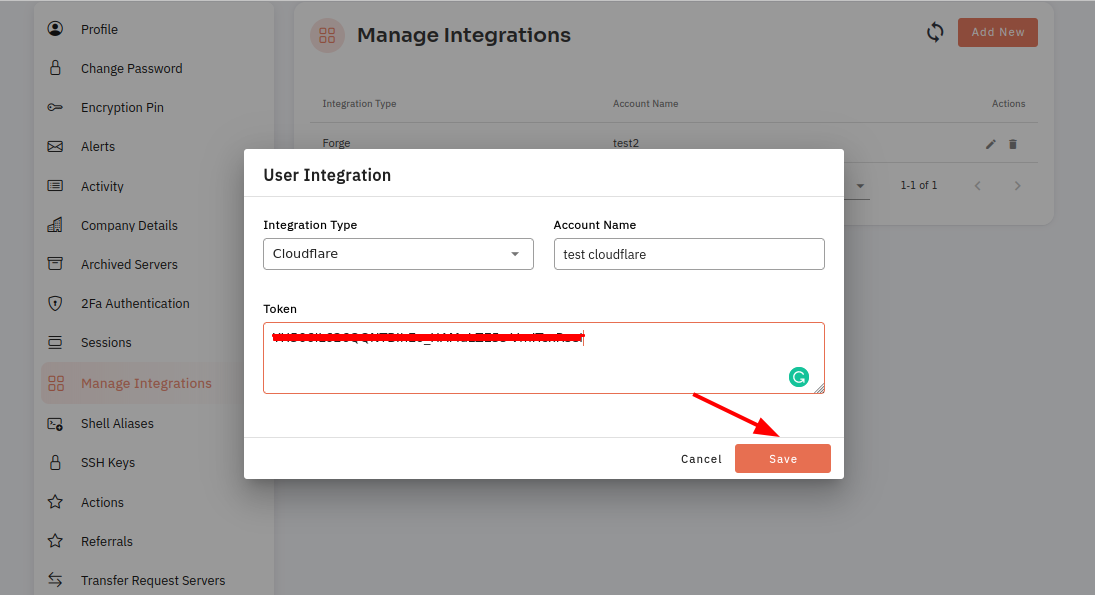Cancel the User Integration dialog
This screenshot has height=595, width=1095.
(x=701, y=459)
